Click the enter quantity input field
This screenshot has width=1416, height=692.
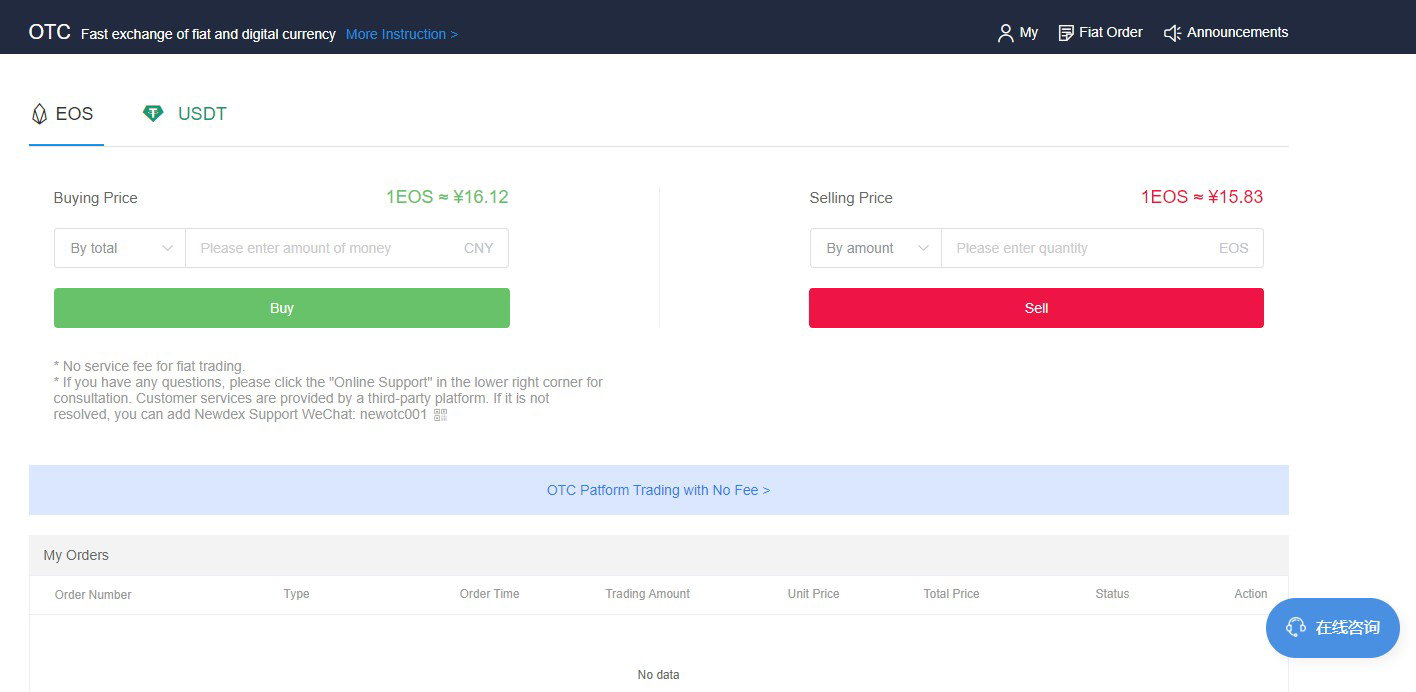[1102, 248]
